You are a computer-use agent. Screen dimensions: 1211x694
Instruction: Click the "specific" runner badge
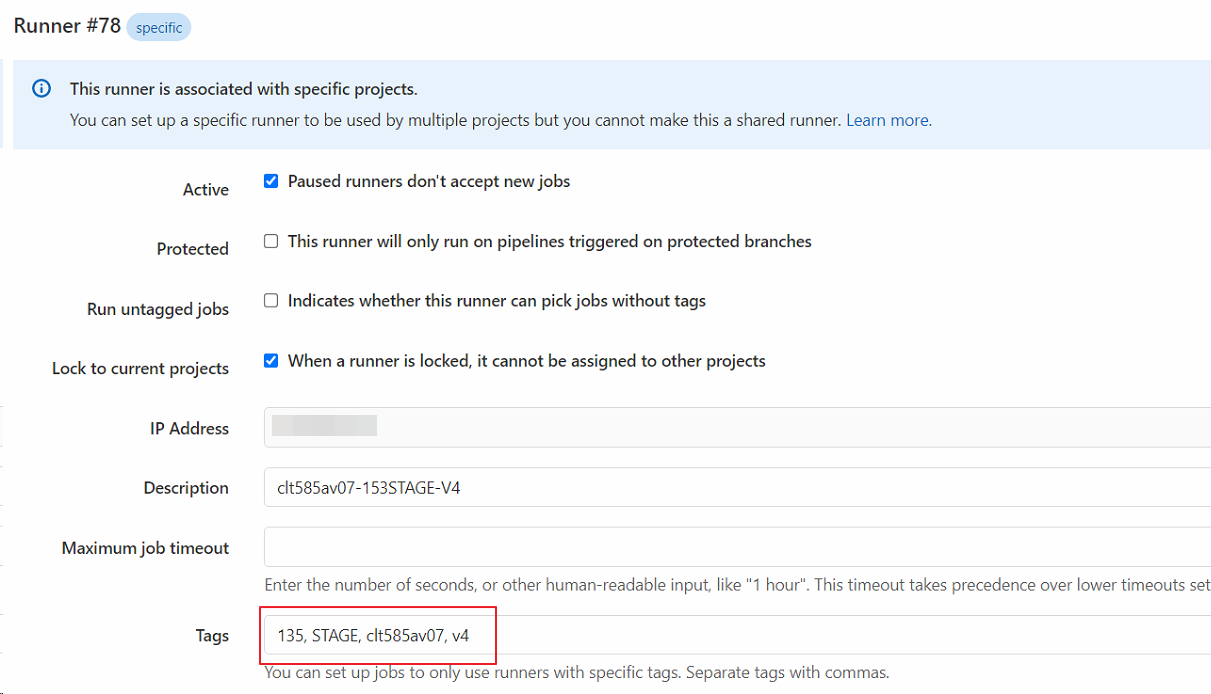158,27
